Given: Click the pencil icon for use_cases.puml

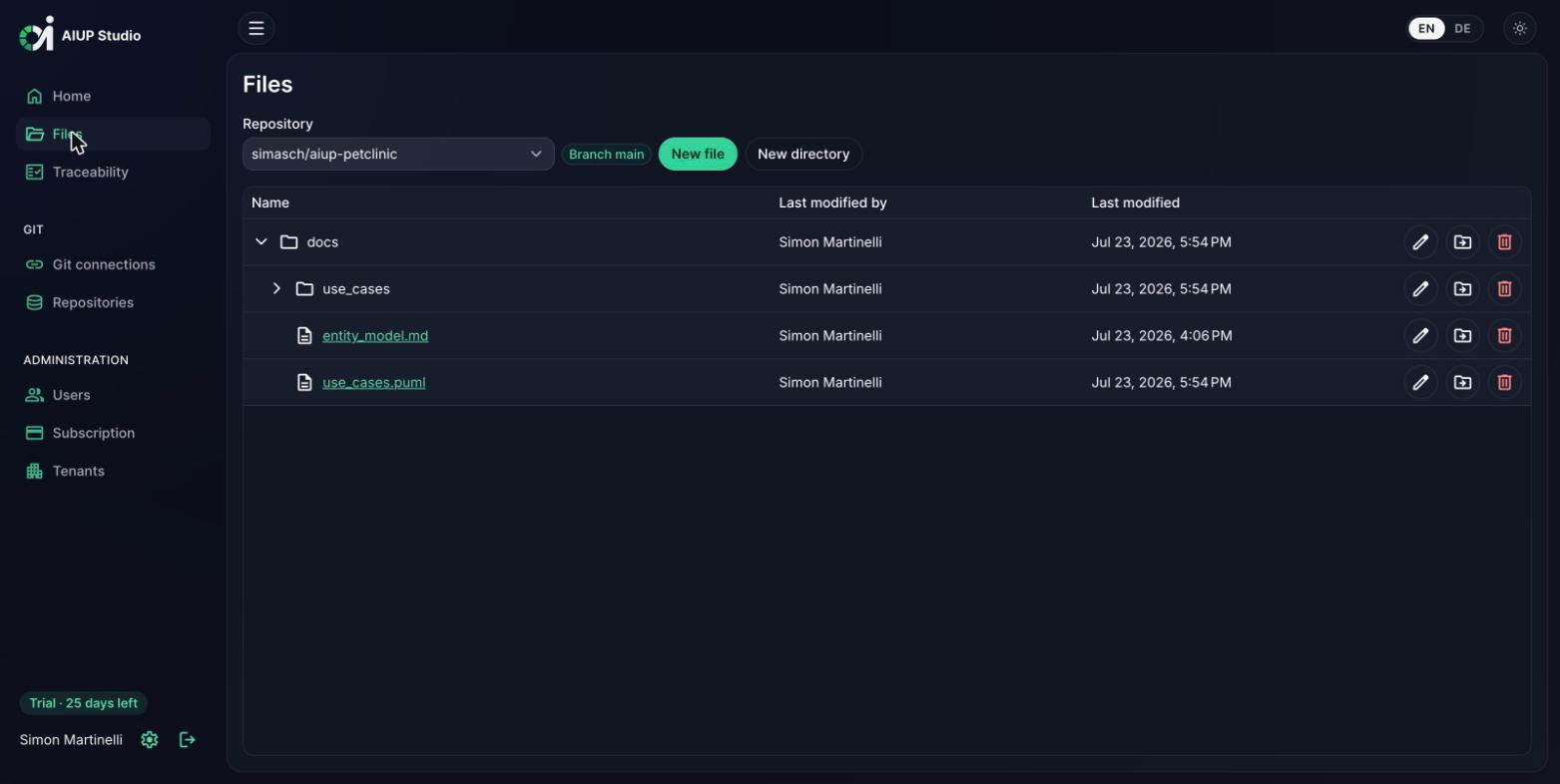Looking at the screenshot, I should [x=1420, y=383].
